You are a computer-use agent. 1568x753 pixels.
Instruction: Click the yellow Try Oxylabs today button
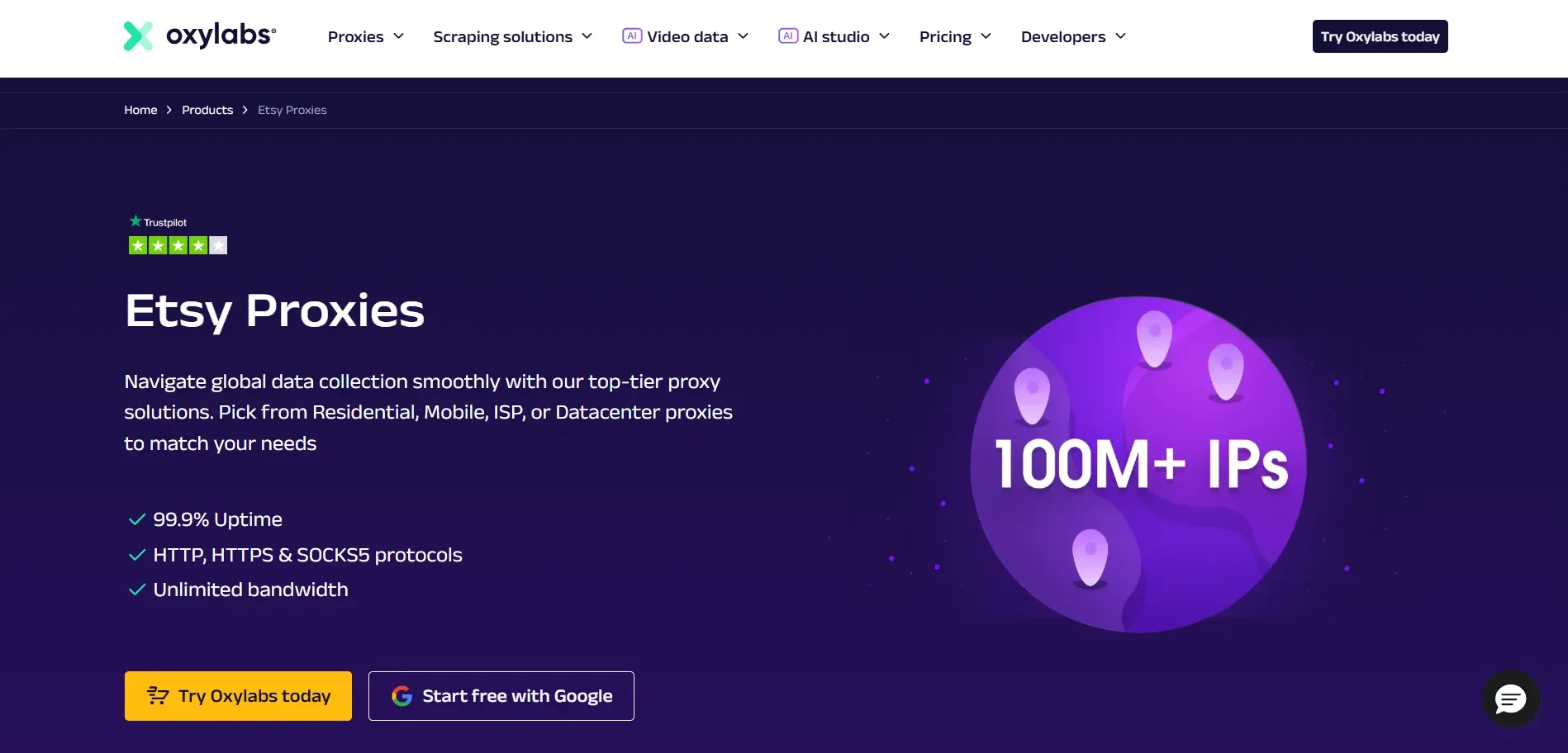coord(238,696)
